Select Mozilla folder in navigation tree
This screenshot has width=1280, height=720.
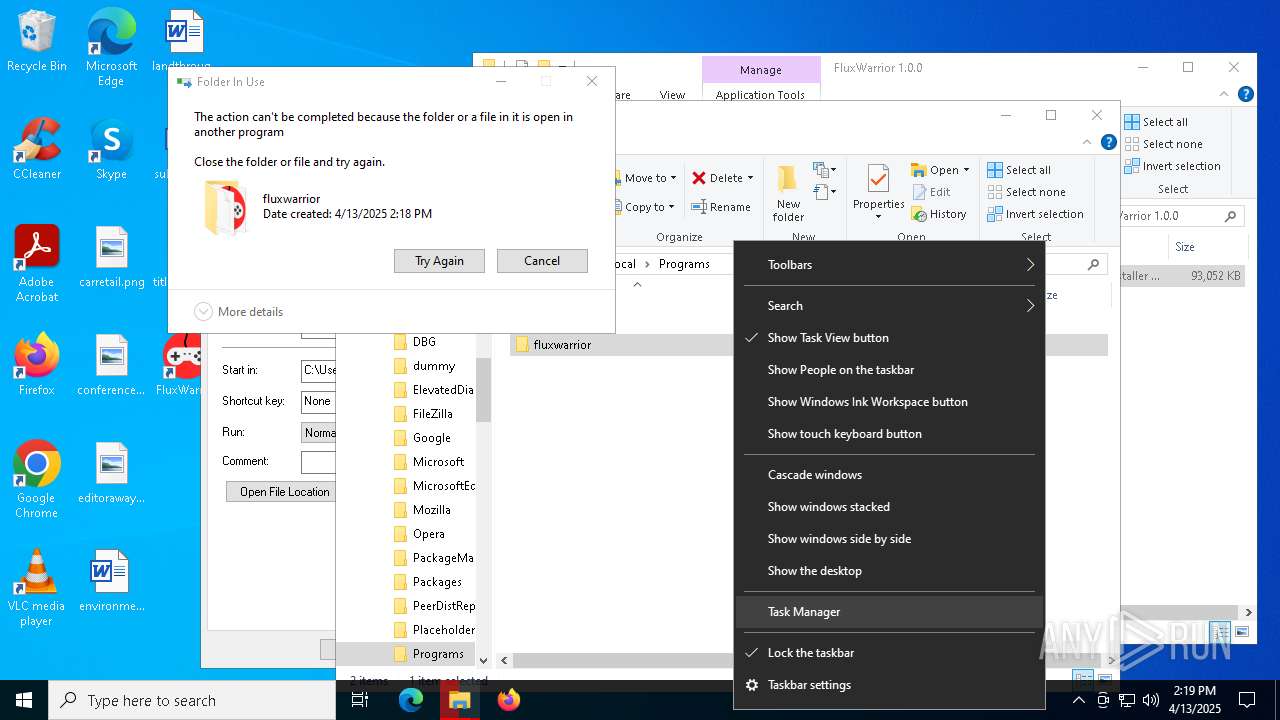(432, 510)
